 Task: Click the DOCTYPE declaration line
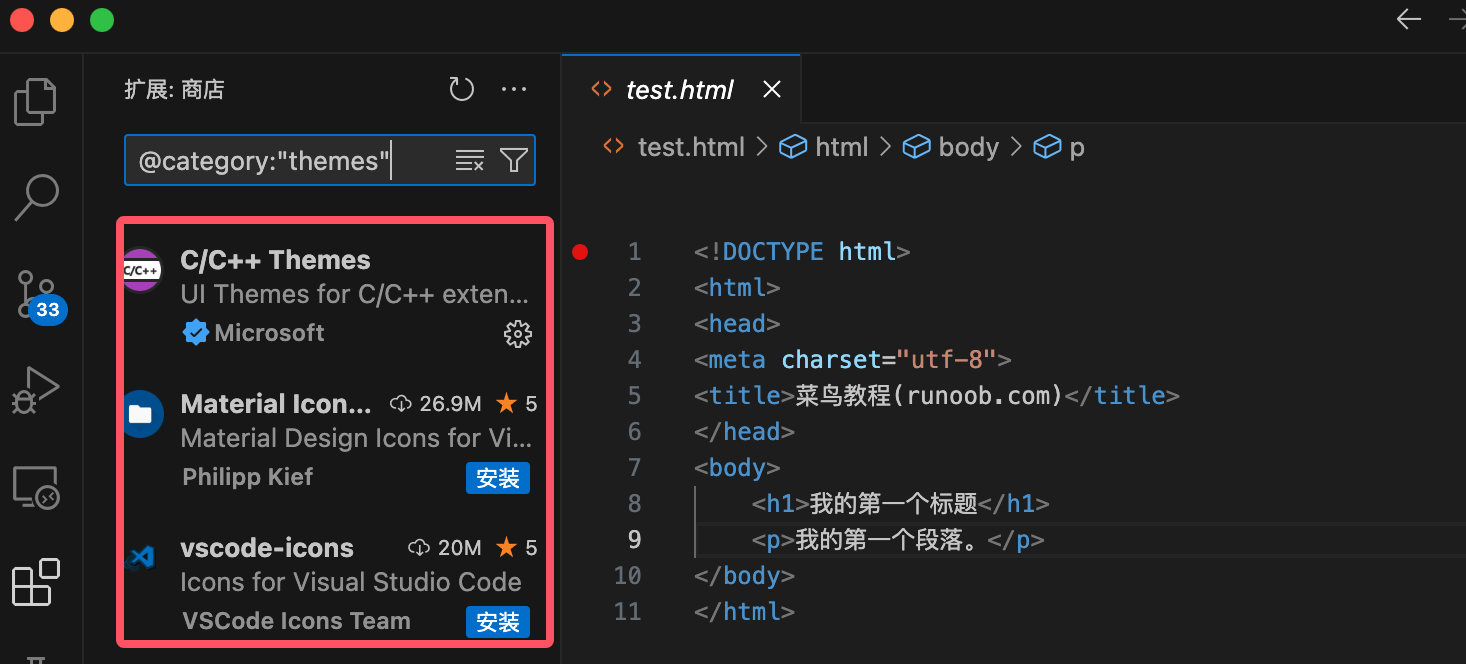point(803,252)
